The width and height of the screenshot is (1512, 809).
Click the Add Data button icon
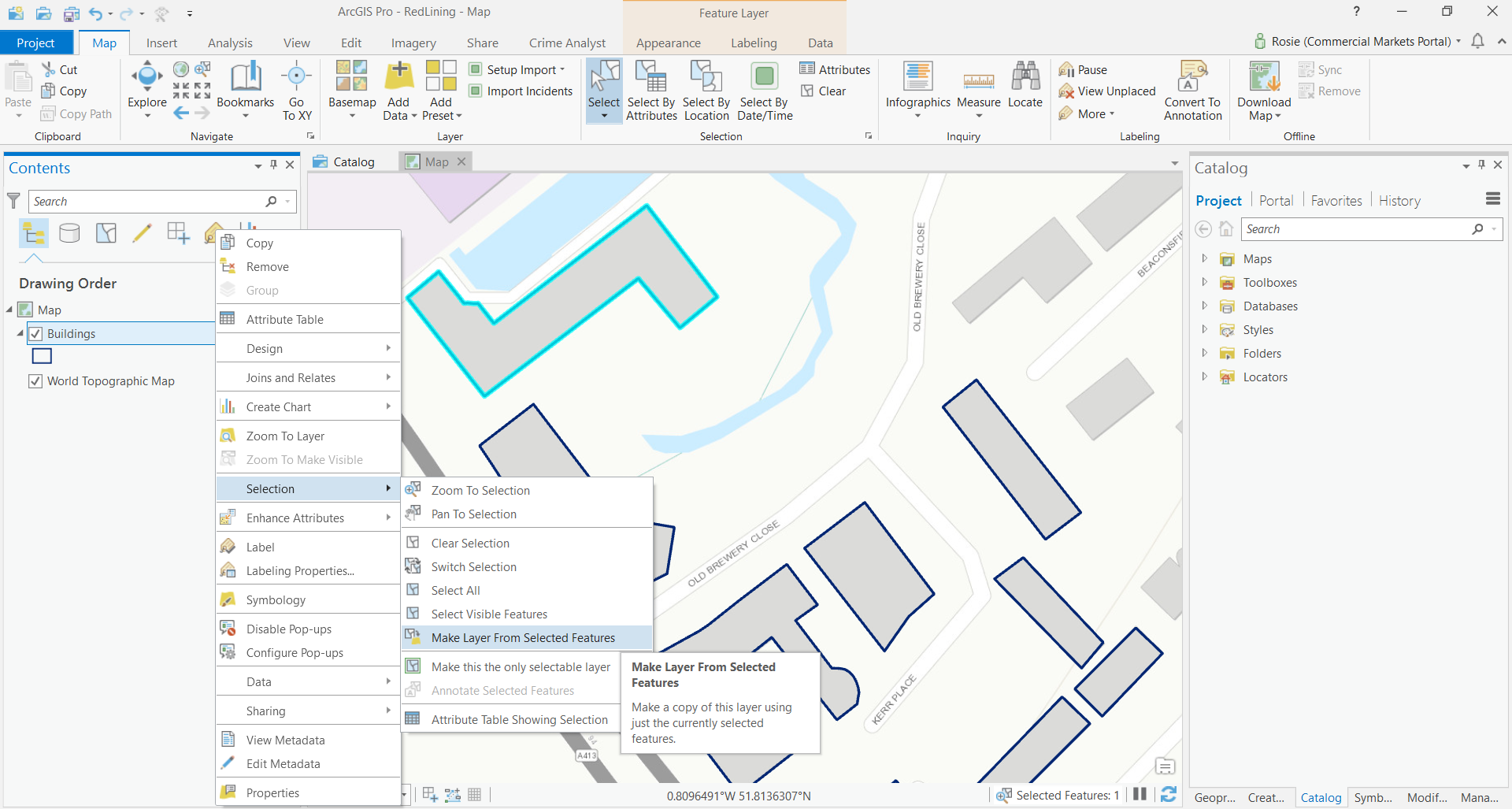[399, 76]
